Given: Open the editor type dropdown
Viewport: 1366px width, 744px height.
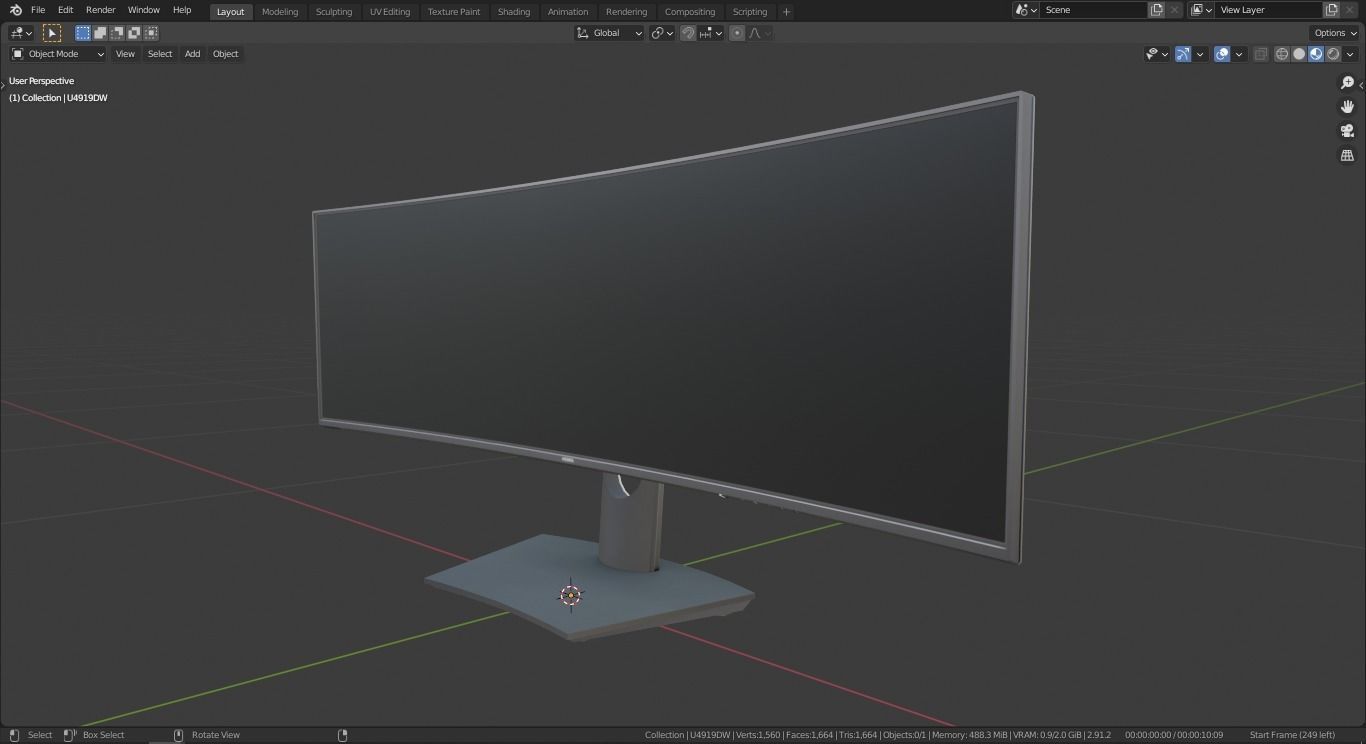Looking at the screenshot, I should (21, 33).
